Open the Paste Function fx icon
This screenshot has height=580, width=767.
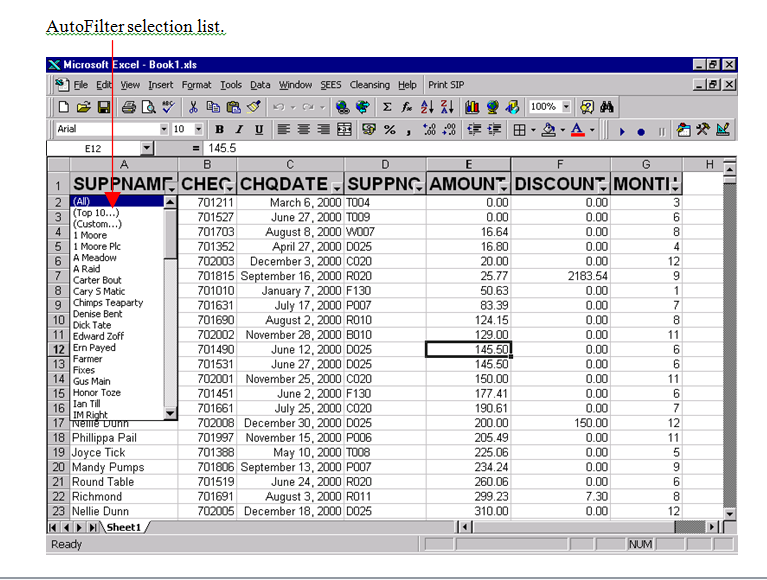(x=407, y=107)
